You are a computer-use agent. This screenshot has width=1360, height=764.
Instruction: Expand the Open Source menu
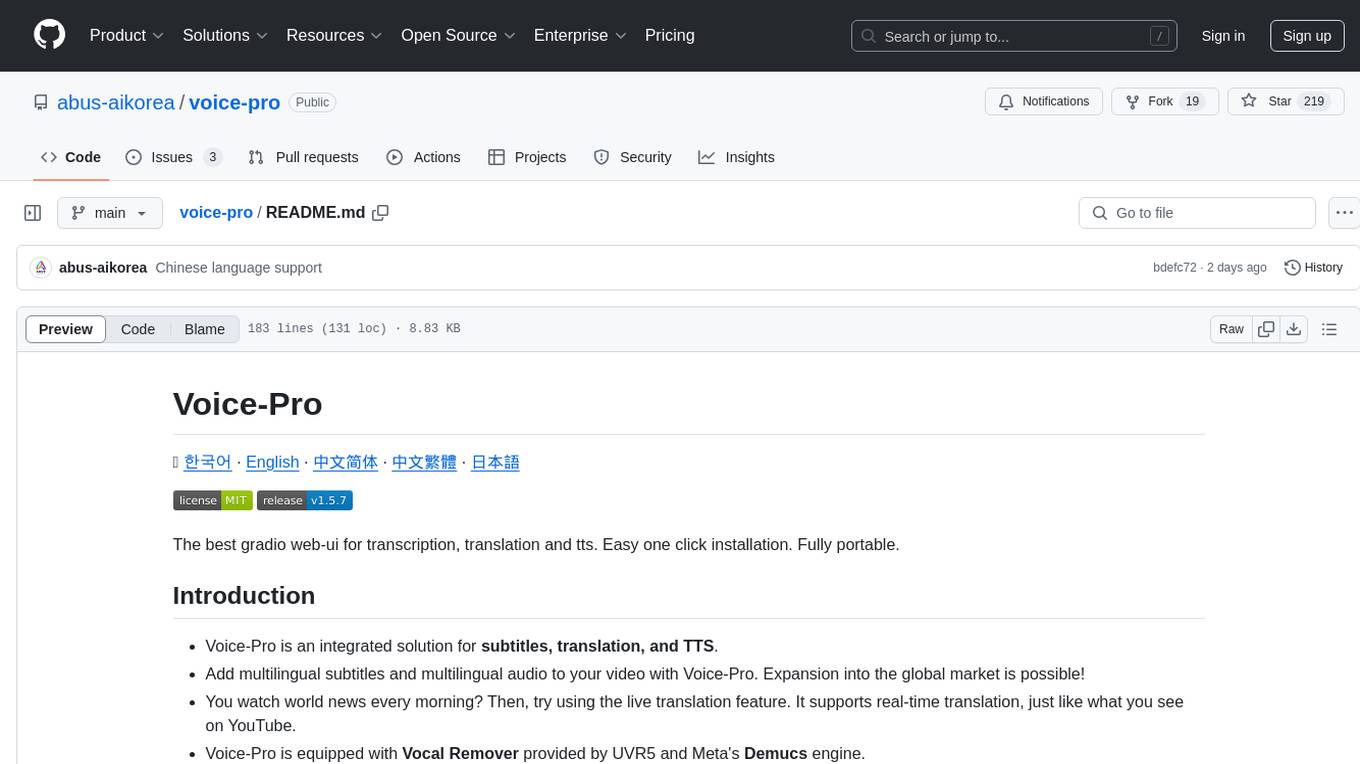point(458,35)
